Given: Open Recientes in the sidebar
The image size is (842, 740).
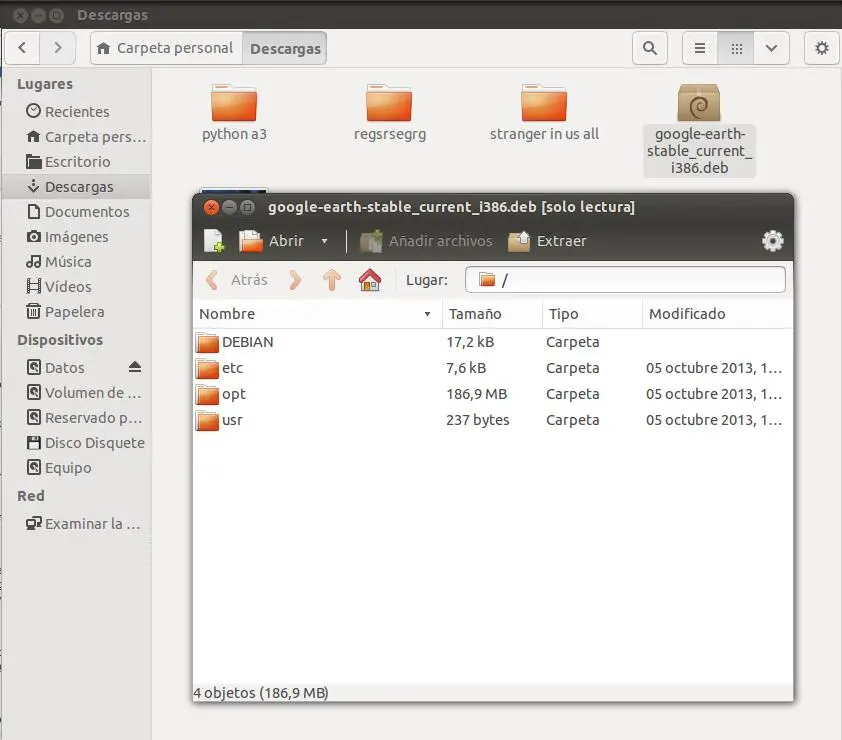Looking at the screenshot, I should [x=77, y=112].
